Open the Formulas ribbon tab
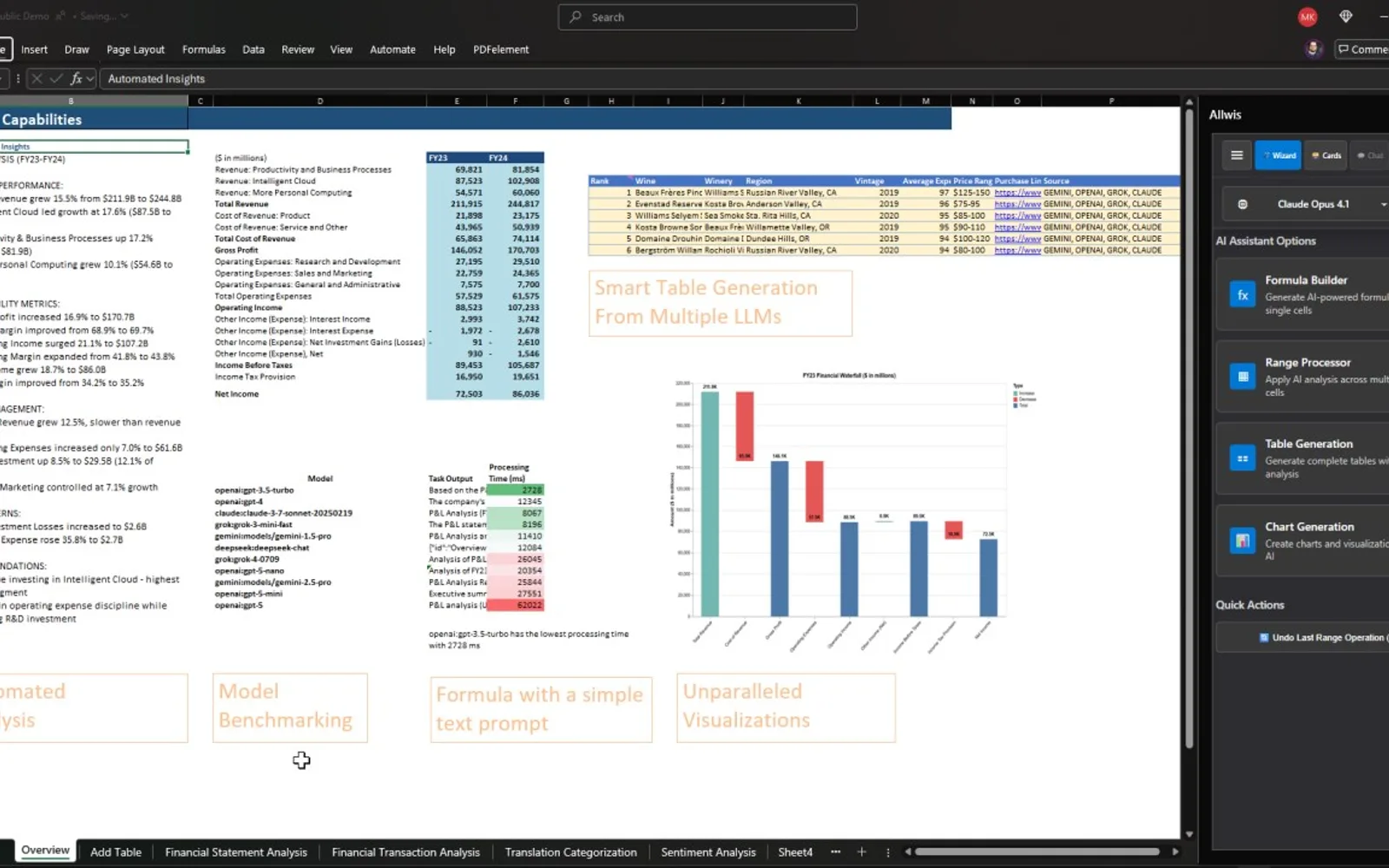The image size is (1389, 868). point(204,49)
